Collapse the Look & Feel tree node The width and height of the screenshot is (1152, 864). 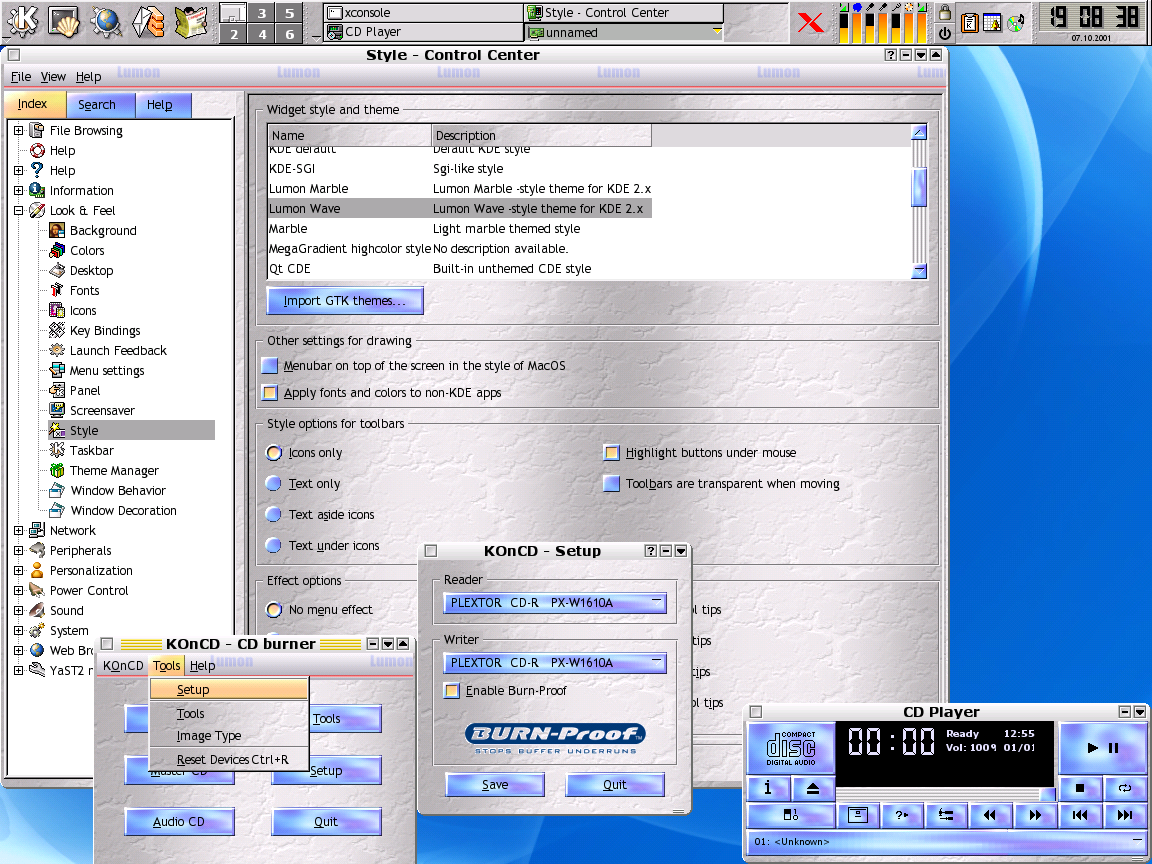18,210
